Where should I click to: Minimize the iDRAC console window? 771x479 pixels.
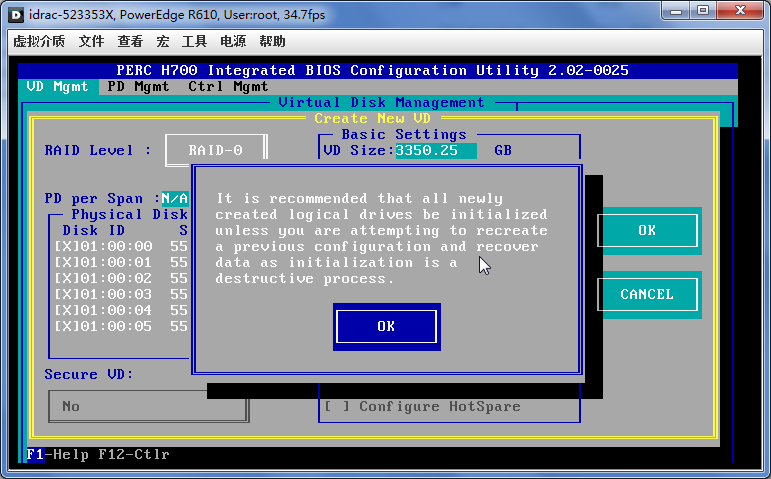point(677,10)
